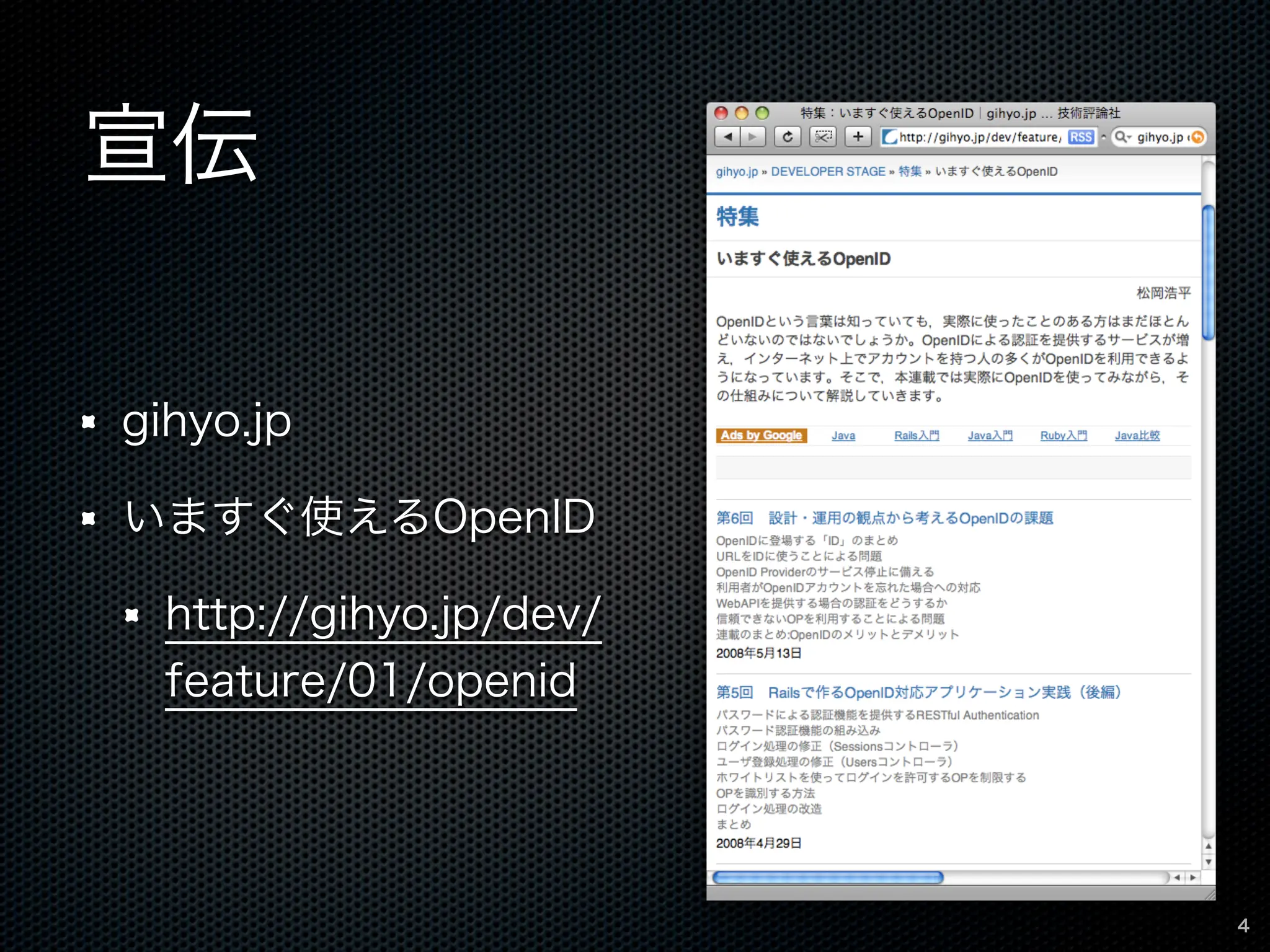The image size is (1270, 952).
Task: Click the horizontal scroll left arrow
Action: tap(1177, 878)
